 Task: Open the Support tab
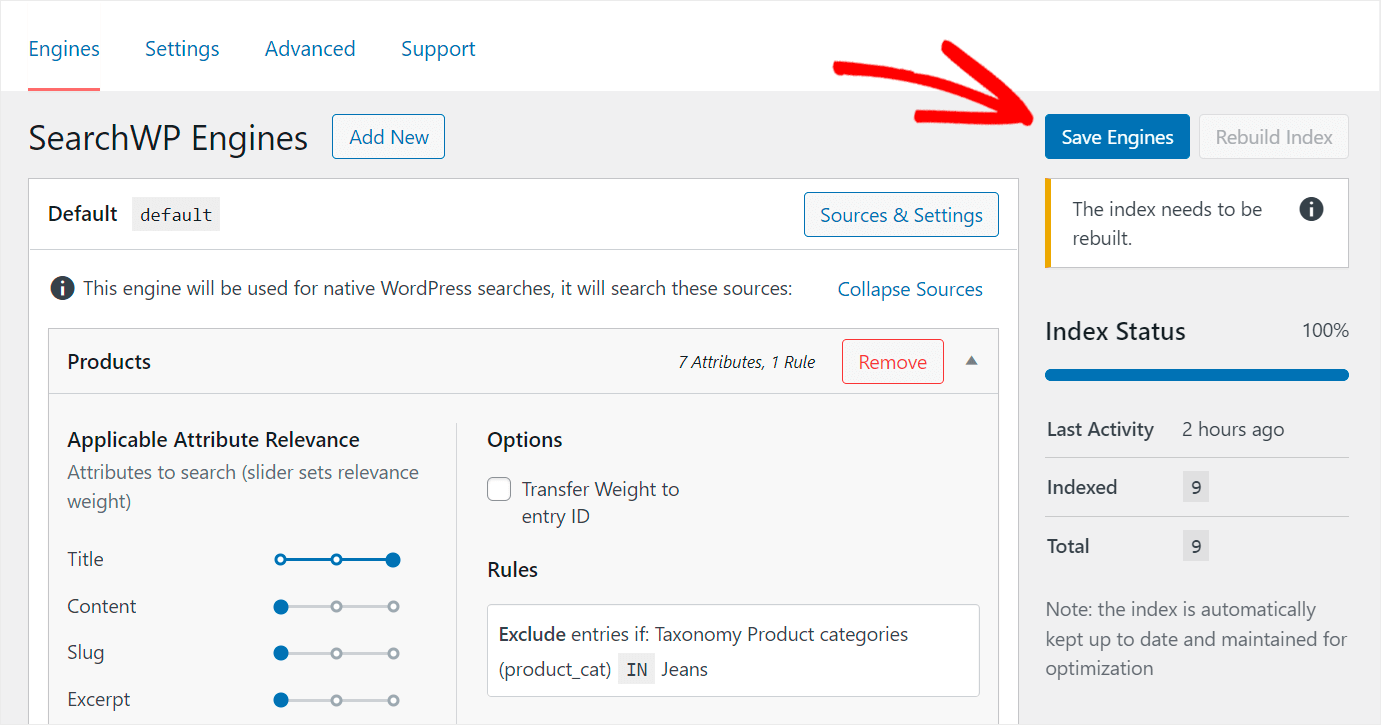click(x=438, y=49)
